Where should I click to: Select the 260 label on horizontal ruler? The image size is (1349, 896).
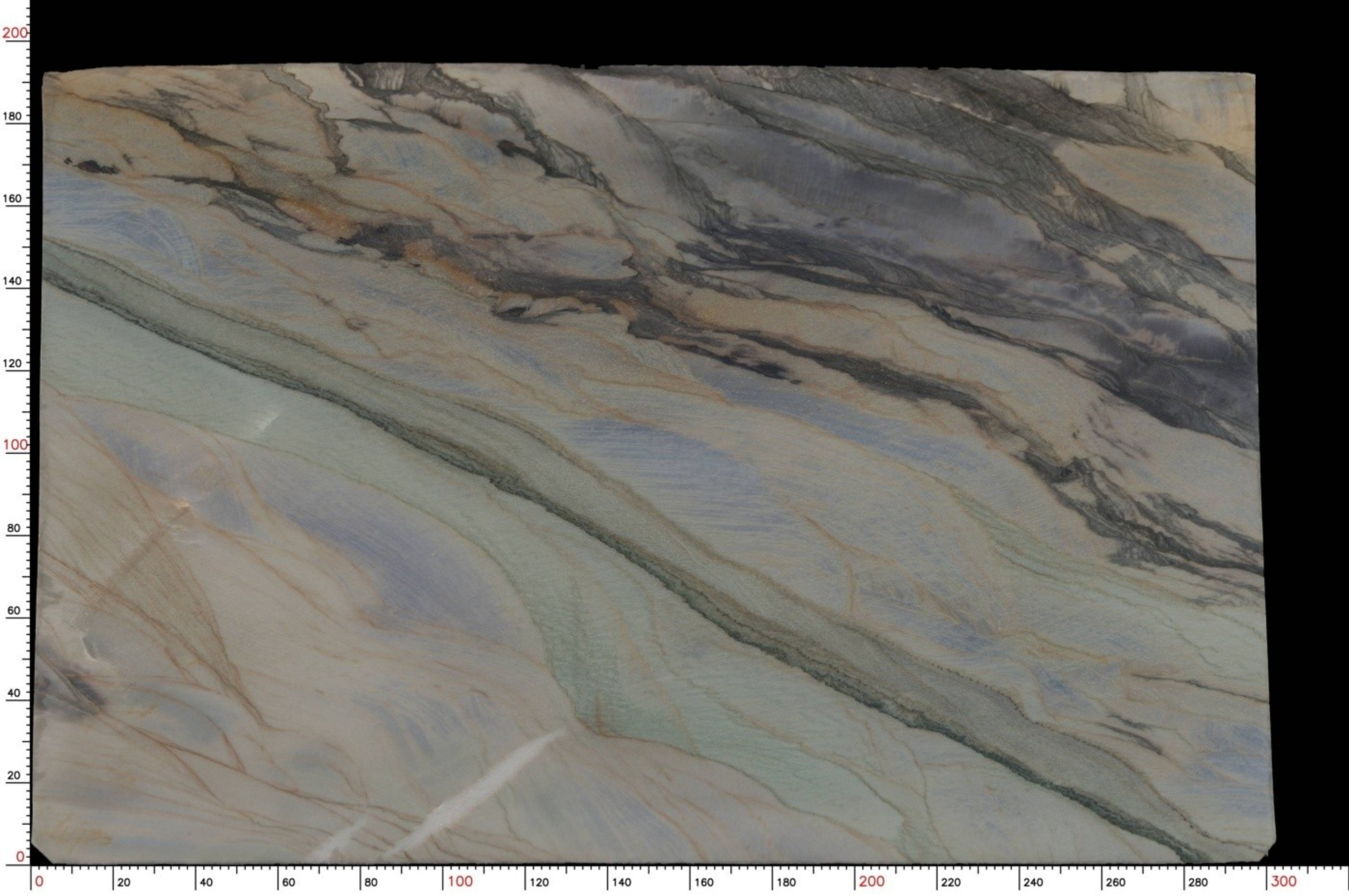pyautogui.click(x=1115, y=882)
